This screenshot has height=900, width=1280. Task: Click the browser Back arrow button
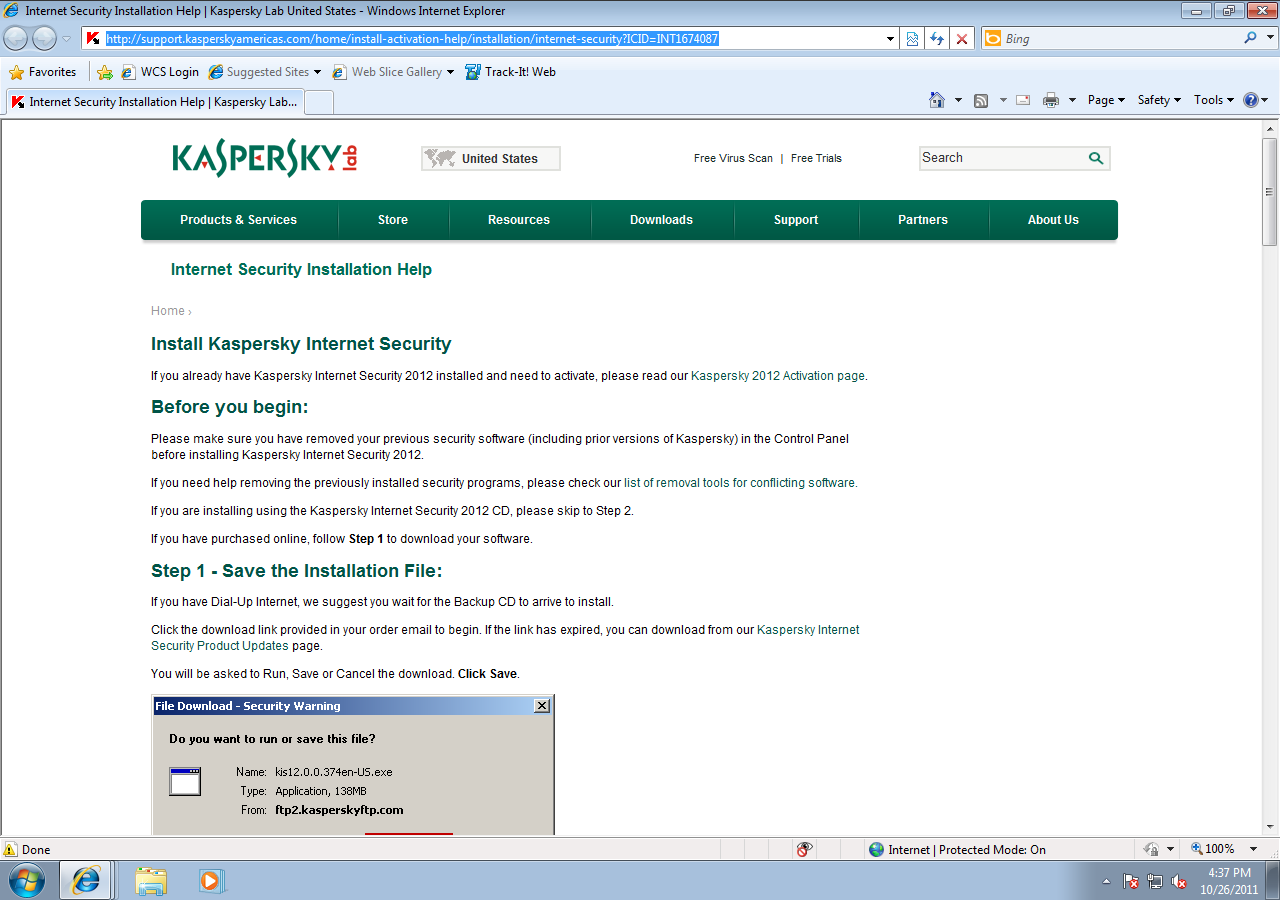click(16, 39)
